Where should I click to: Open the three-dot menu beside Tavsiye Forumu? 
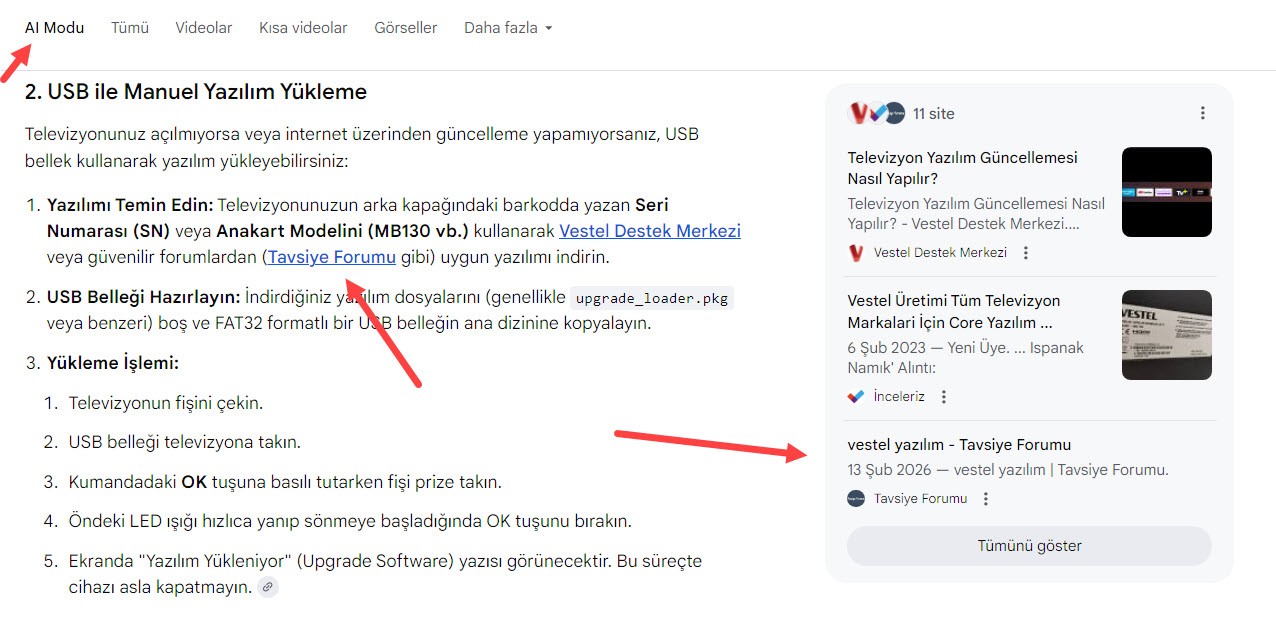(985, 498)
